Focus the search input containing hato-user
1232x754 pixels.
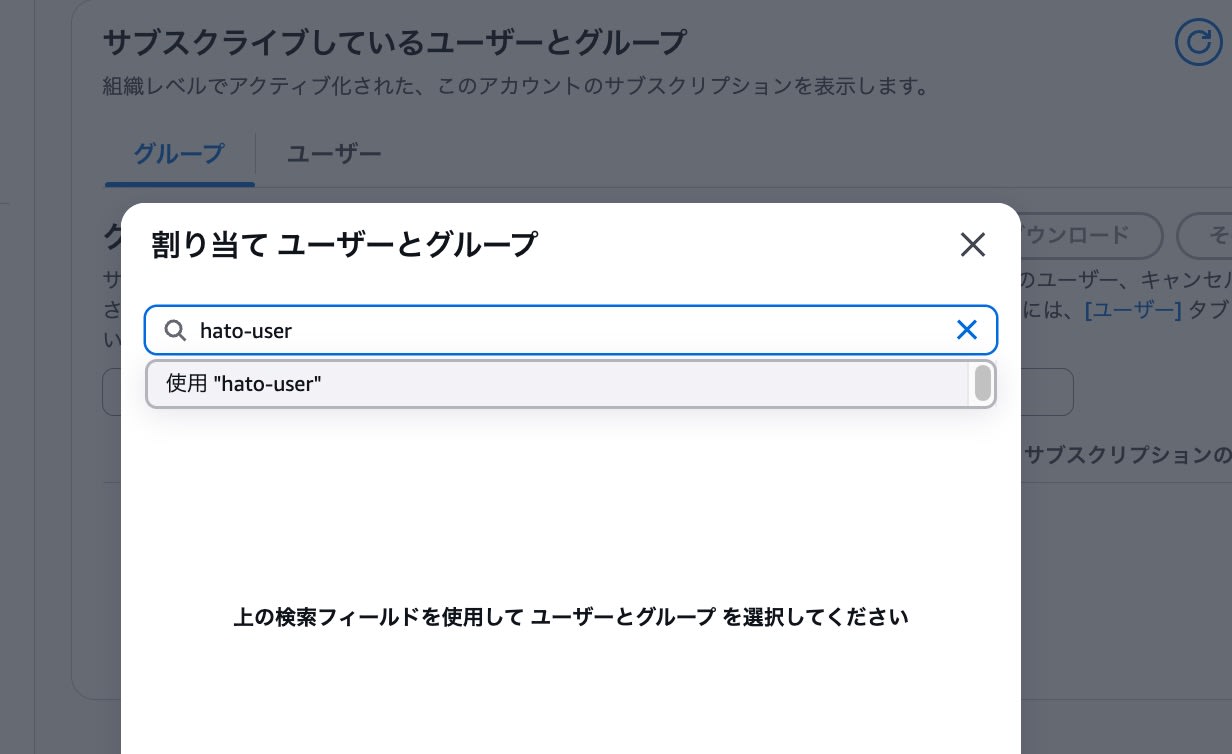pos(500,330)
